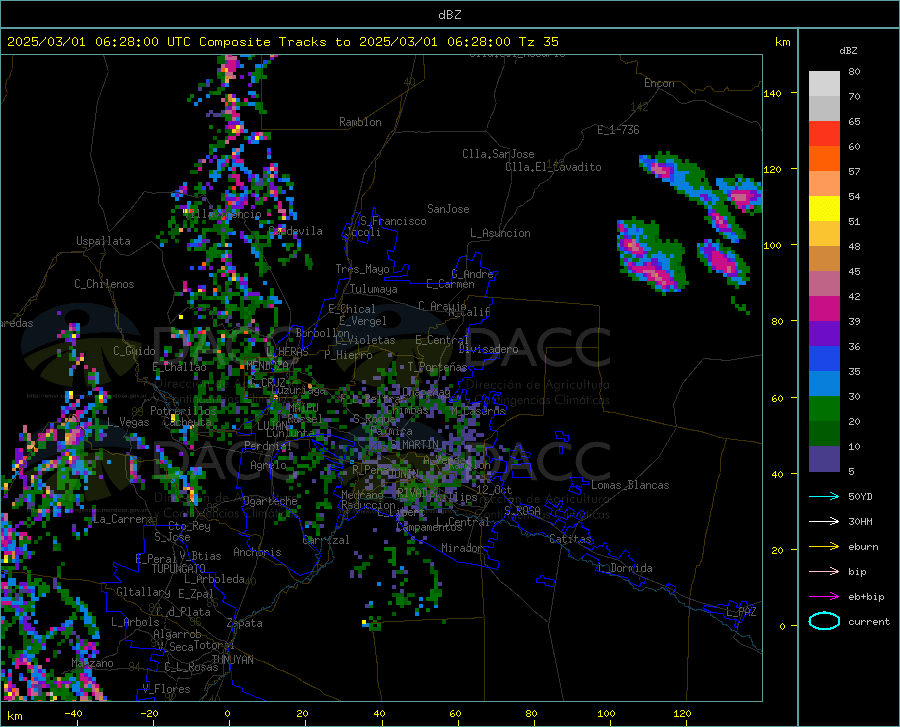Click the Manzano place label

click(92, 663)
